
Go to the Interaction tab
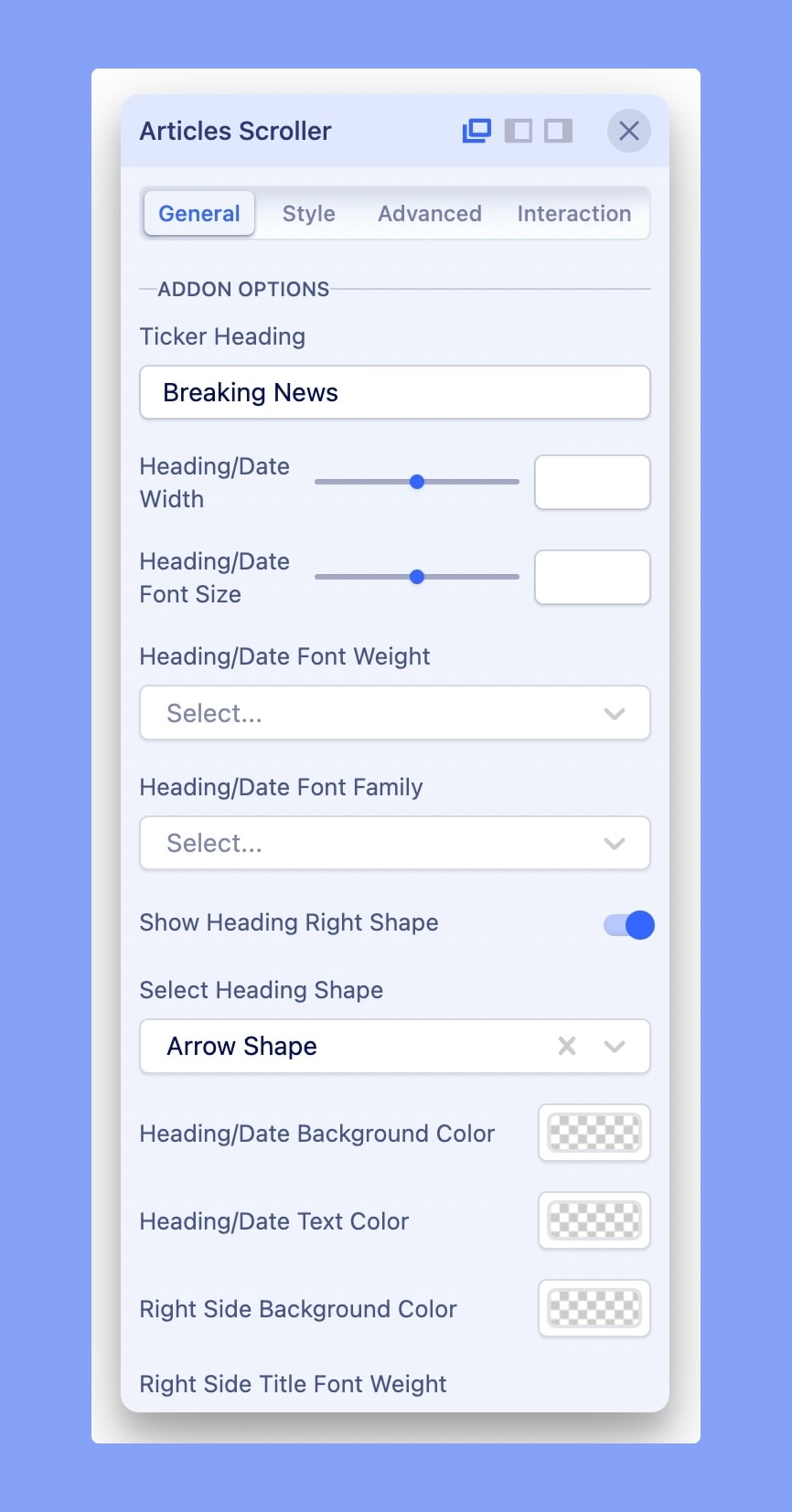574,214
